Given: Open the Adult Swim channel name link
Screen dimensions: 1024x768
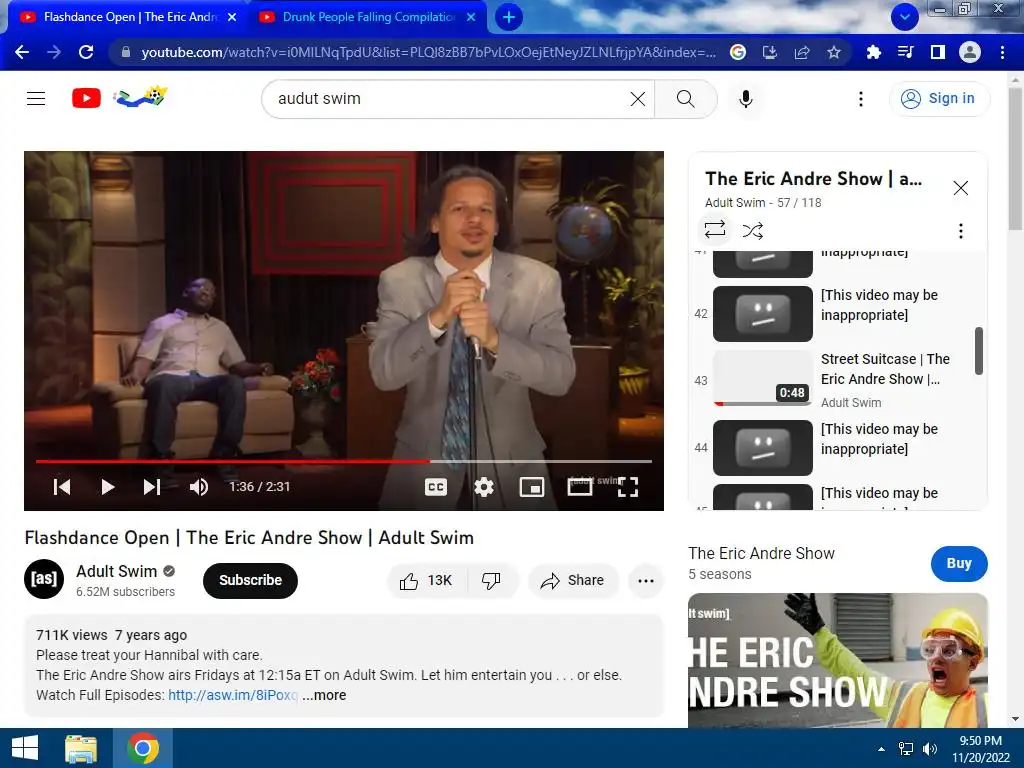Looking at the screenshot, I should point(116,571).
